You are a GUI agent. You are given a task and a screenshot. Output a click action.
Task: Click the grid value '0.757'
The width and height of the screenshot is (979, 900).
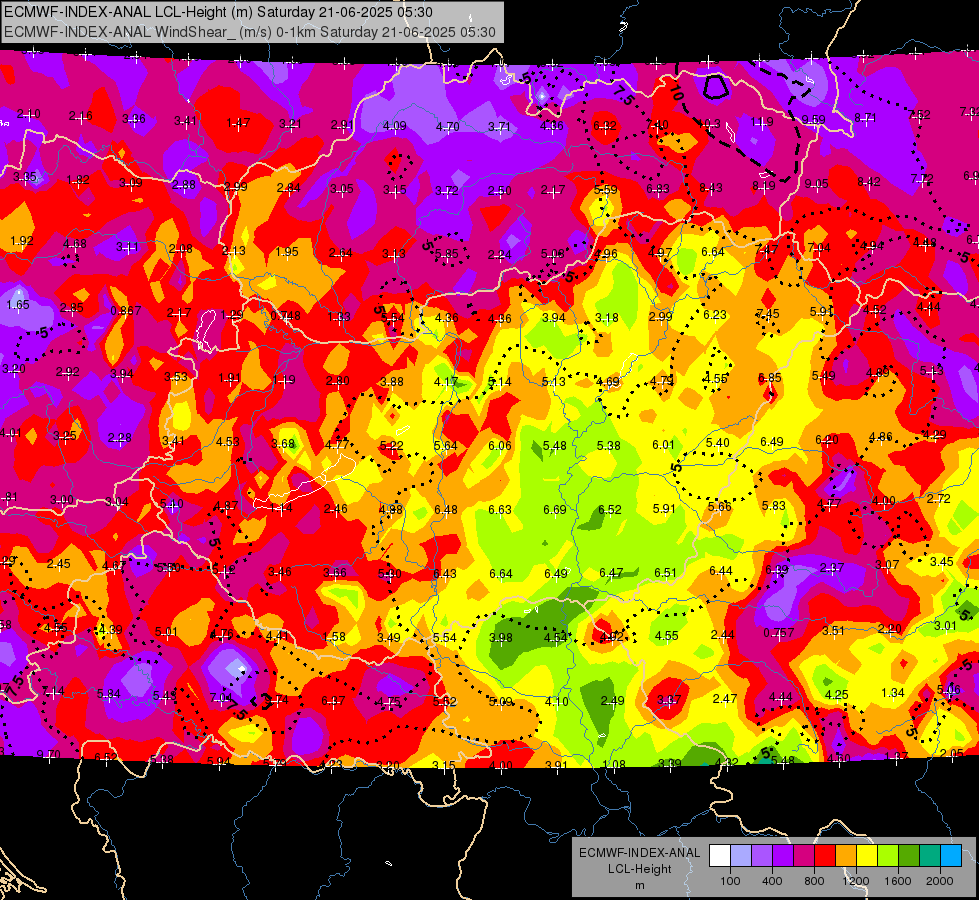pyautogui.click(x=779, y=633)
